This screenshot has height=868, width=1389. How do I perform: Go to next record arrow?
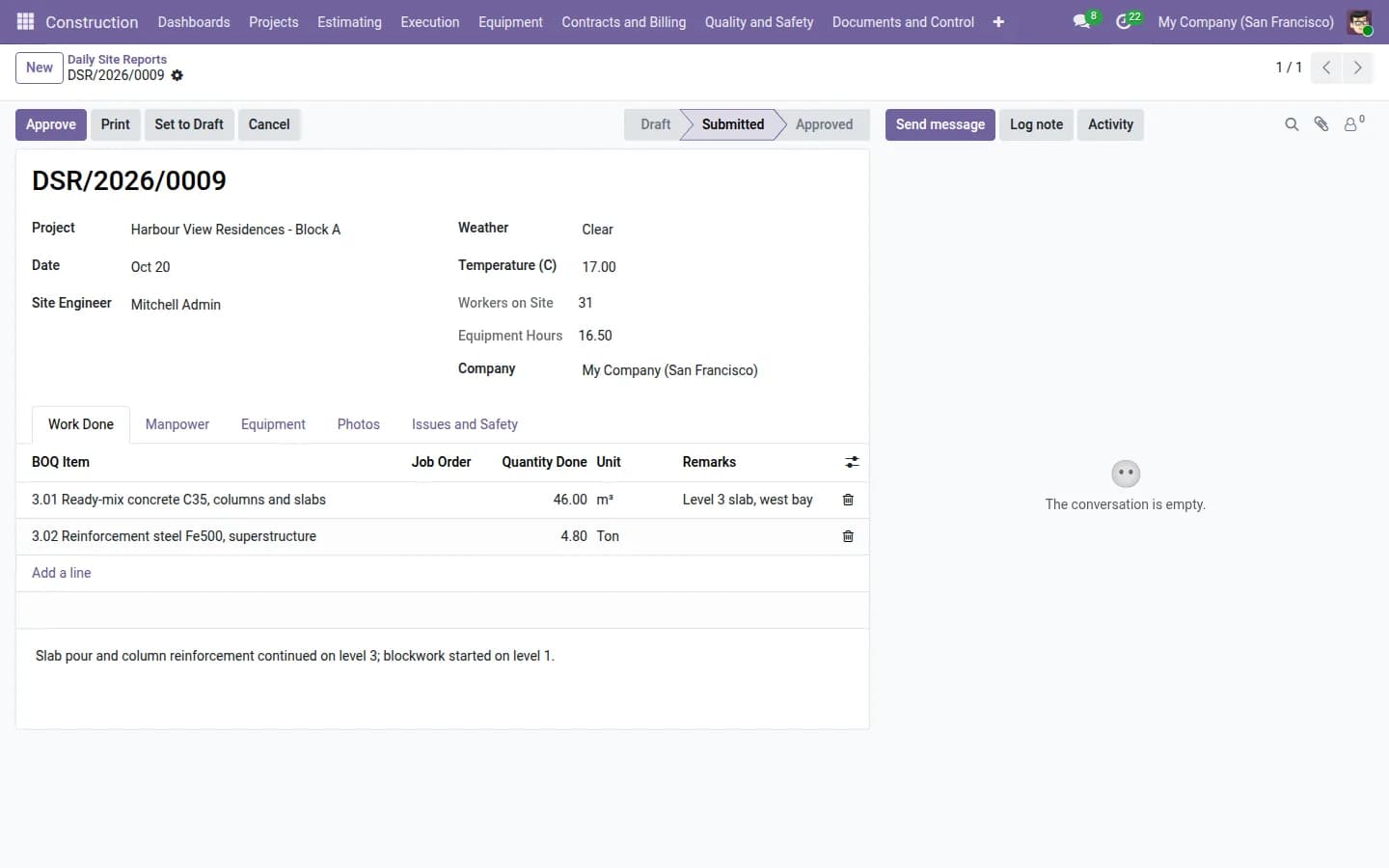1357,68
